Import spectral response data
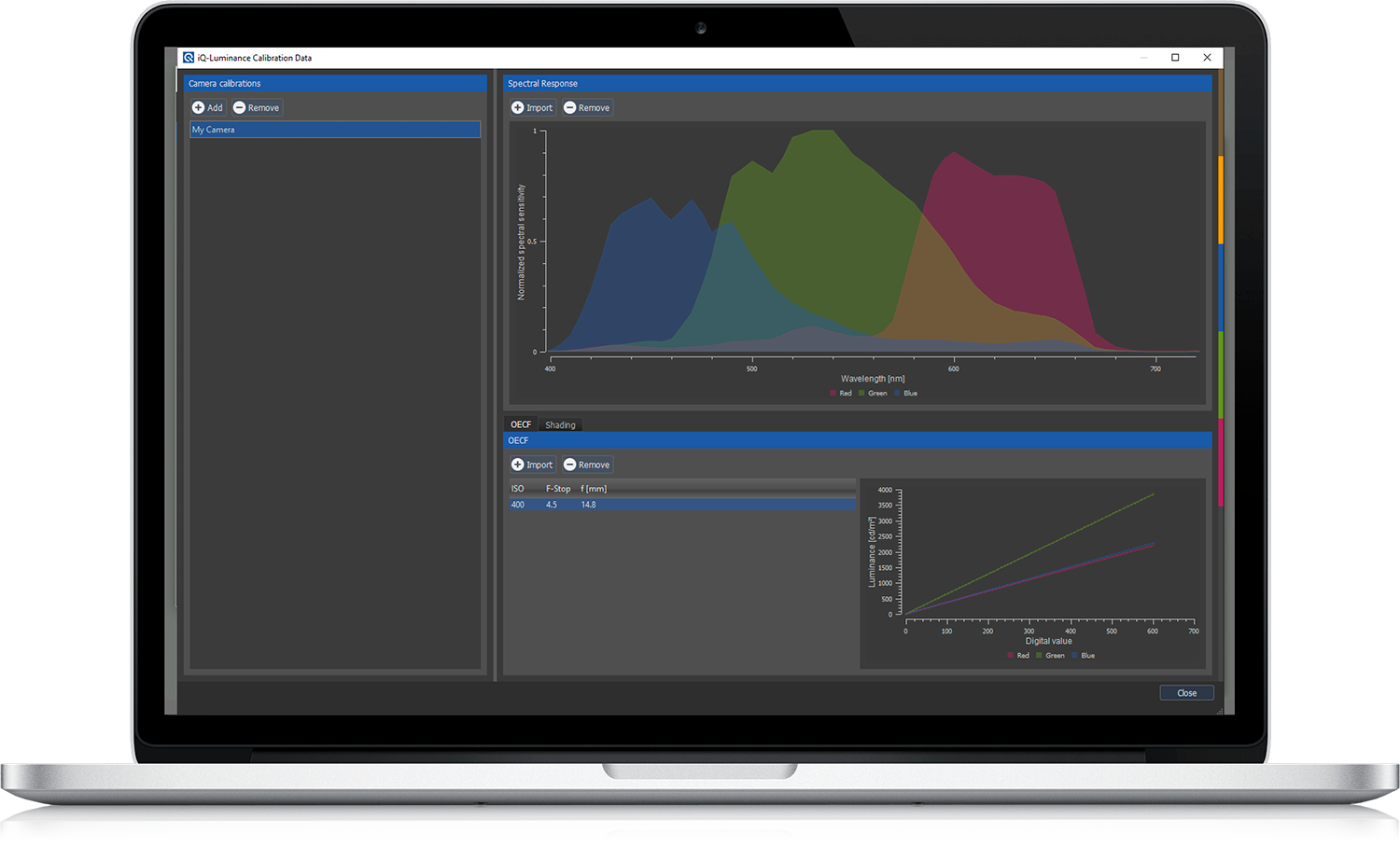 click(532, 107)
